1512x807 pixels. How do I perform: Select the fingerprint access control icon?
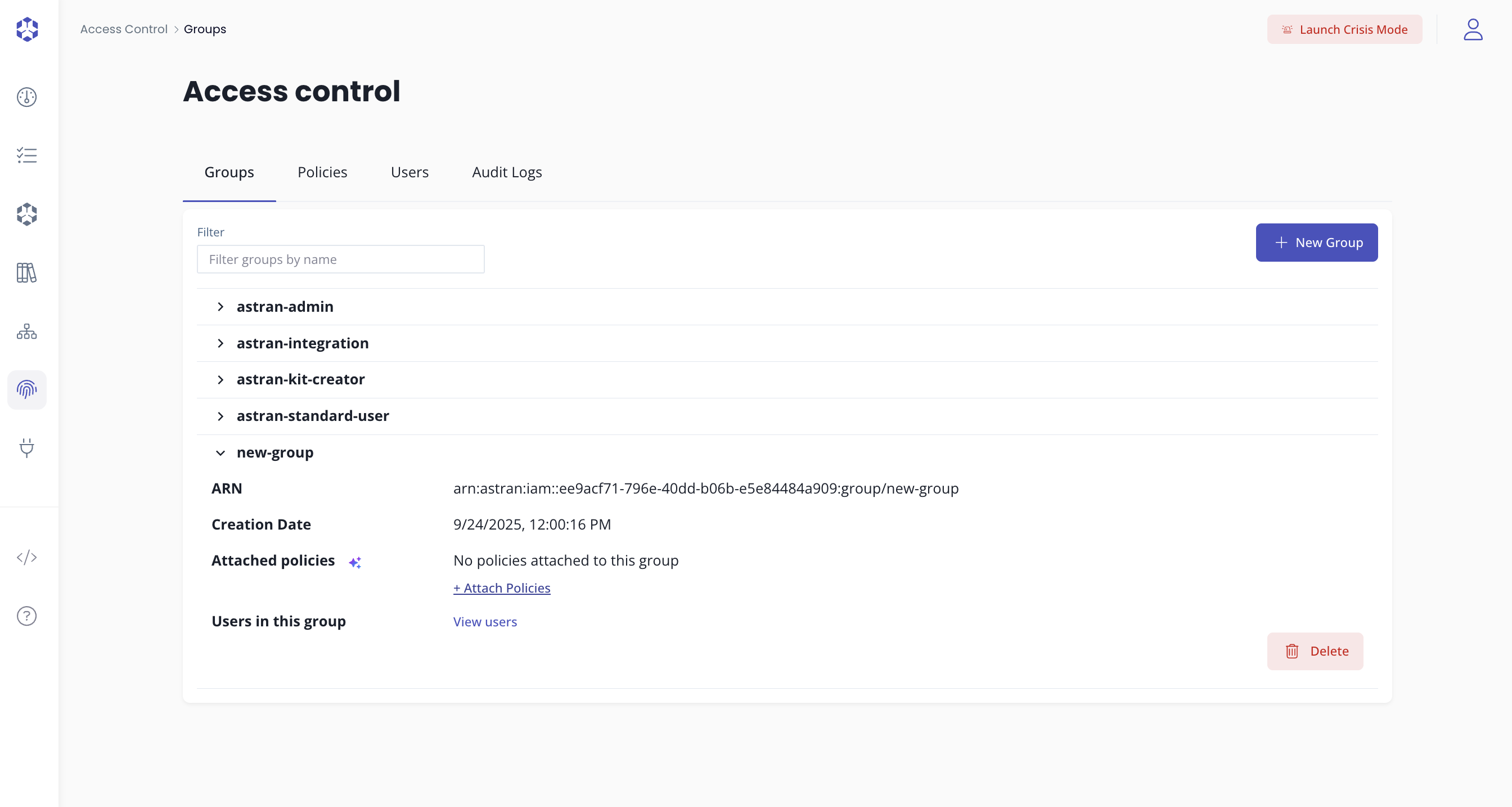[26, 389]
